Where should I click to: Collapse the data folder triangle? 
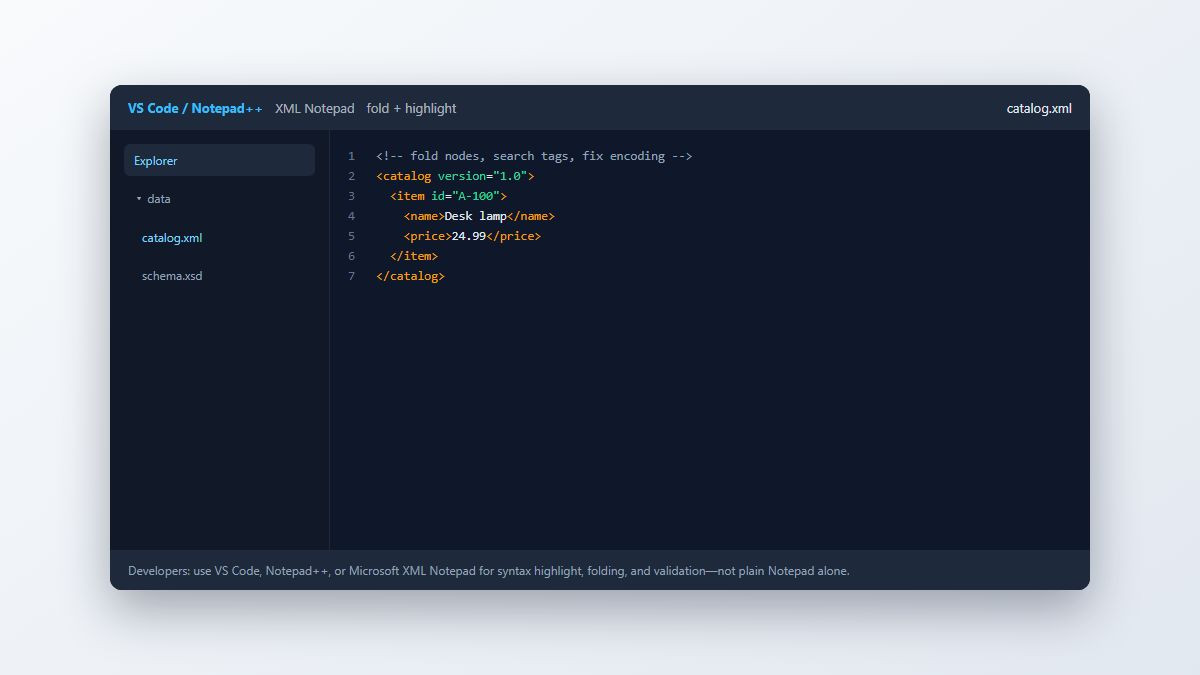click(x=139, y=199)
